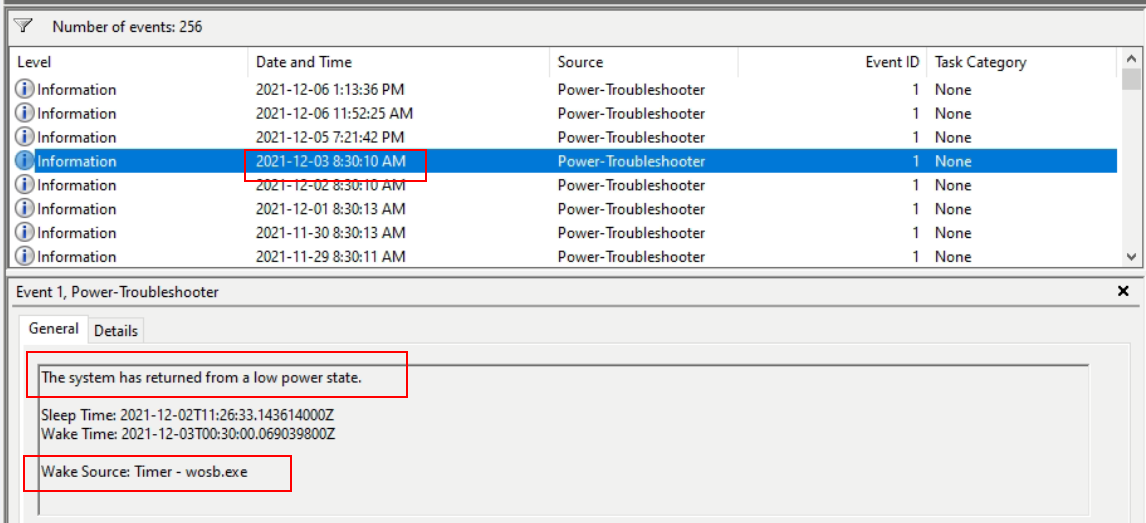The image size is (1146, 523).
Task: Sort by Date and Time column
Action: tap(304, 62)
